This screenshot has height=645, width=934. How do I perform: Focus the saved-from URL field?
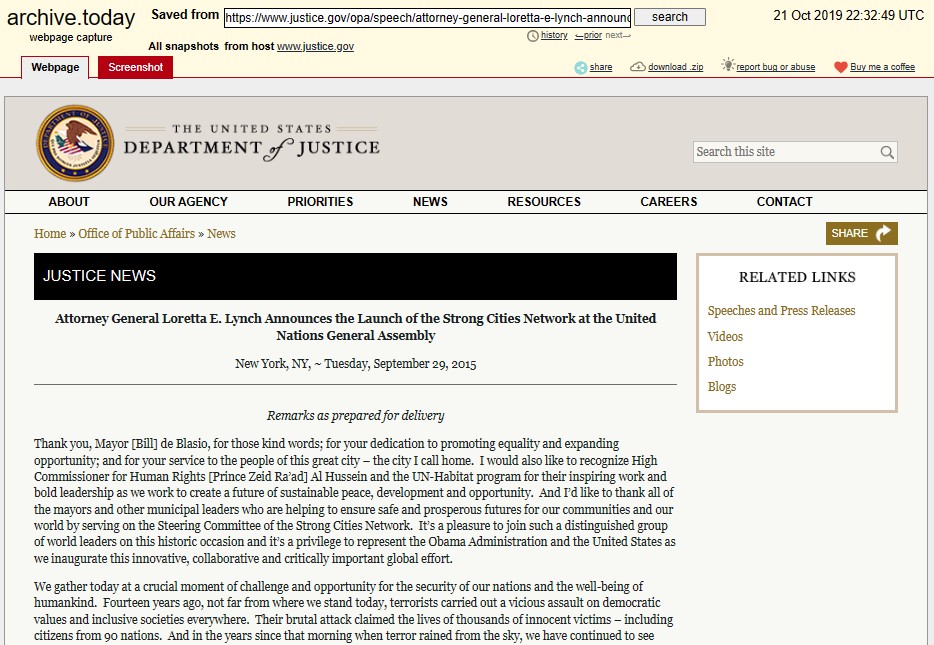coord(427,18)
